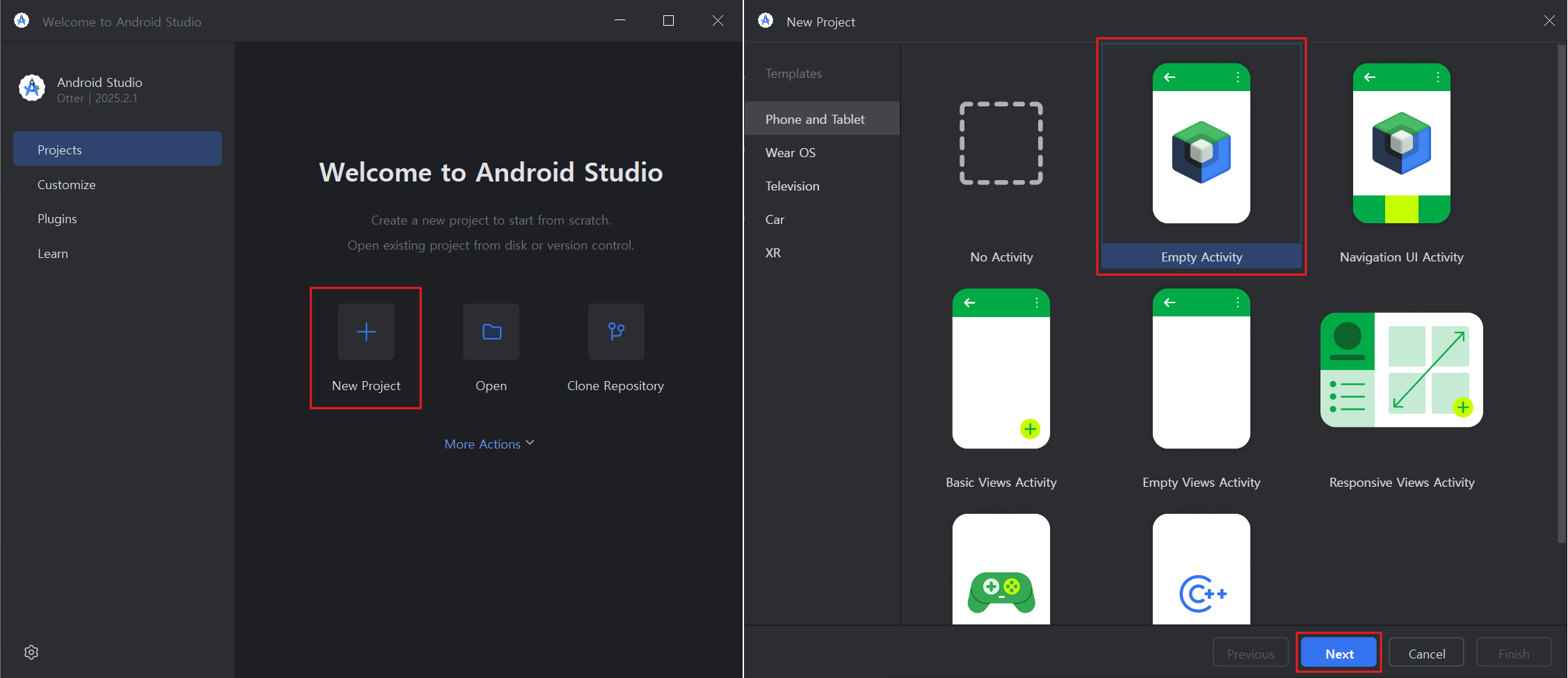Image resolution: width=1568 pixels, height=678 pixels.
Task: Choose Television templates category
Action: (x=823, y=186)
